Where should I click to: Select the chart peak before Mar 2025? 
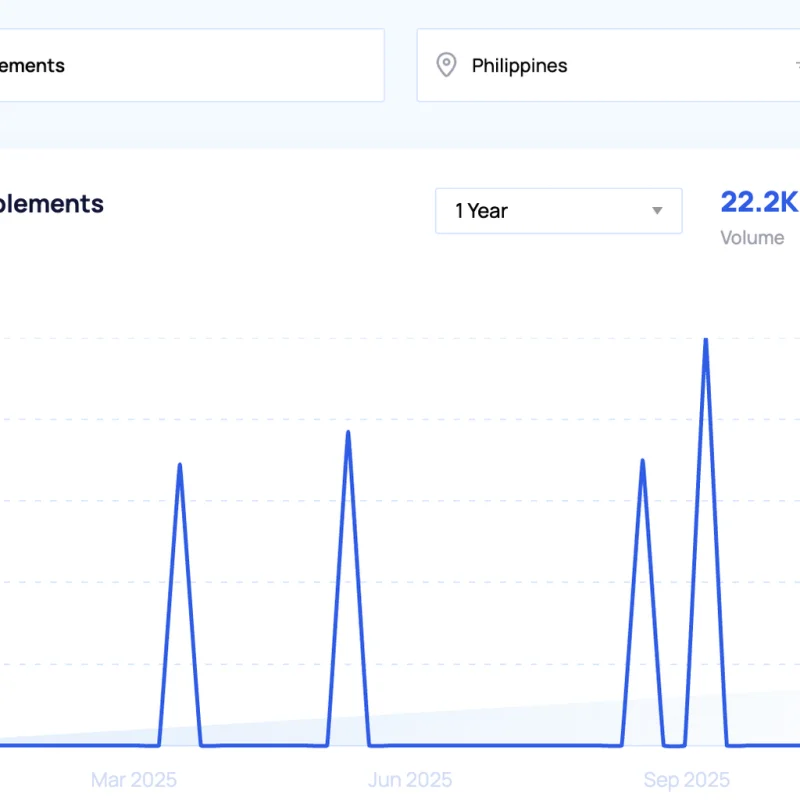click(179, 466)
